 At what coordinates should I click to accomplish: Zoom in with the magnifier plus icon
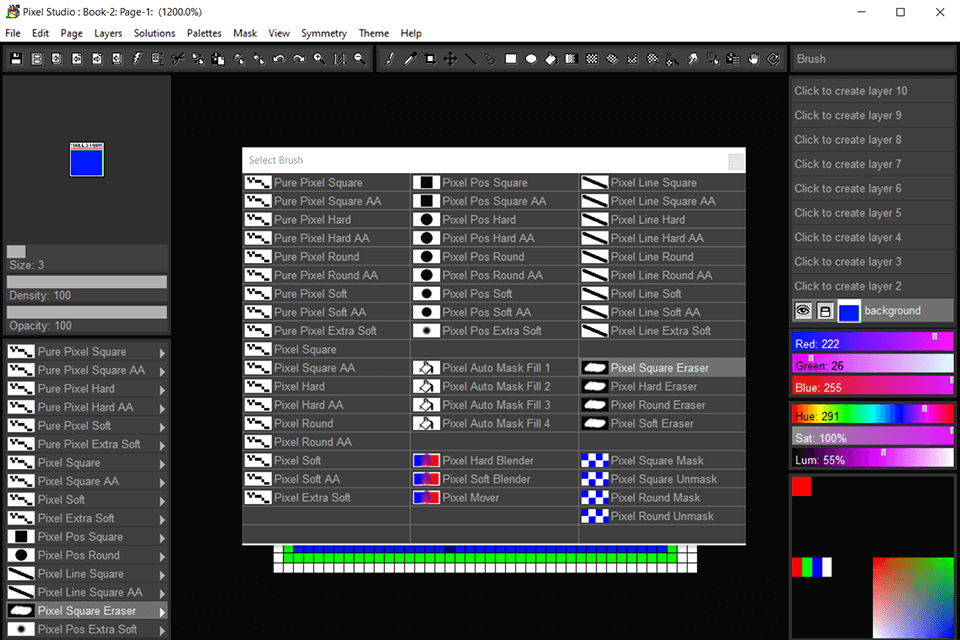coord(319,59)
